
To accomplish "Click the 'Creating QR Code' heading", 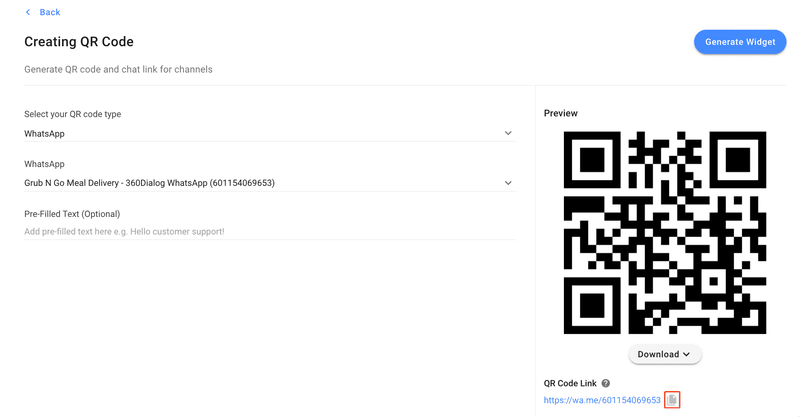I will (x=79, y=42).
